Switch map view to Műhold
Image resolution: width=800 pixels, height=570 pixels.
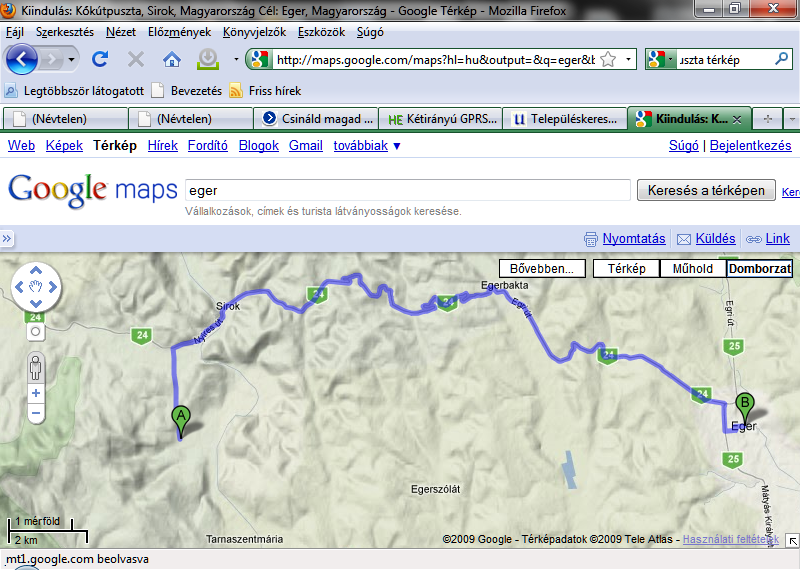tap(693, 268)
